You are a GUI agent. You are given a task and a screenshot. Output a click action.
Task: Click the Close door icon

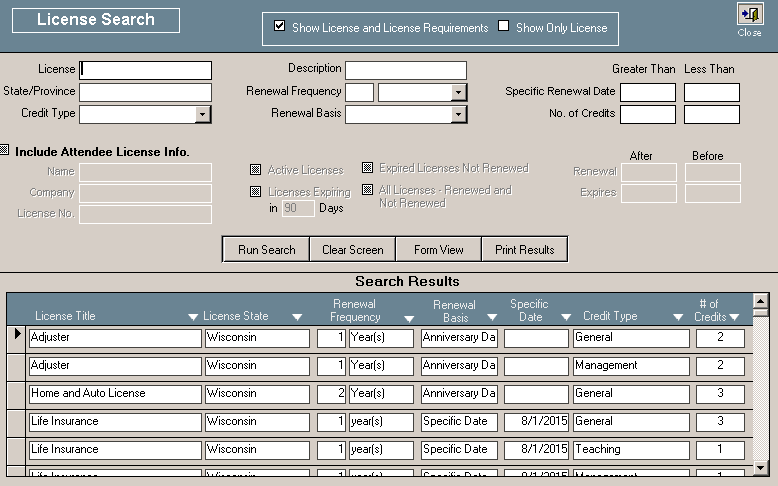750,14
